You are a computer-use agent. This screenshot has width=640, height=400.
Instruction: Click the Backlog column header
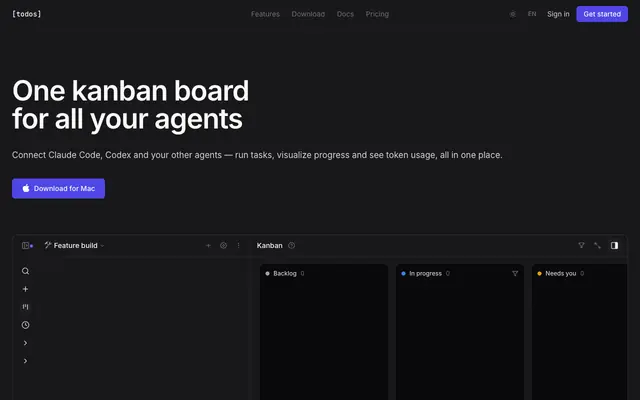285,273
